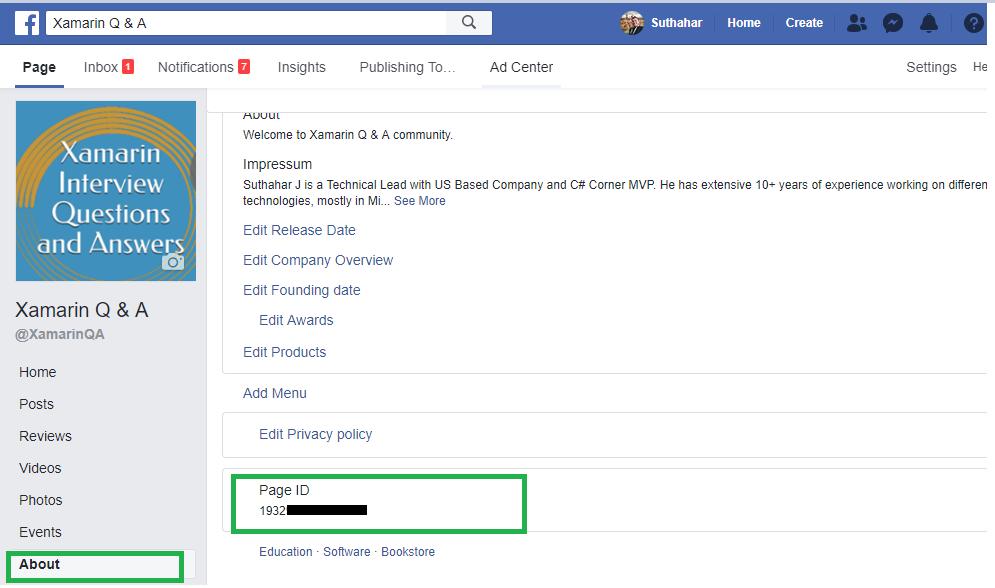Open the Publishing Tools tab
The width and height of the screenshot is (995, 588).
click(x=407, y=67)
